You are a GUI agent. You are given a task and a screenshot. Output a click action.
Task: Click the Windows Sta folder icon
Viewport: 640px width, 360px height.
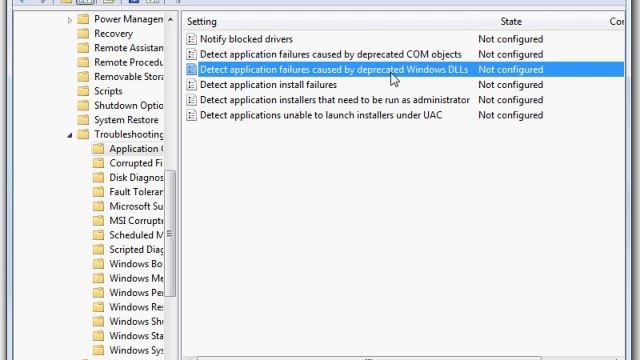98,336
